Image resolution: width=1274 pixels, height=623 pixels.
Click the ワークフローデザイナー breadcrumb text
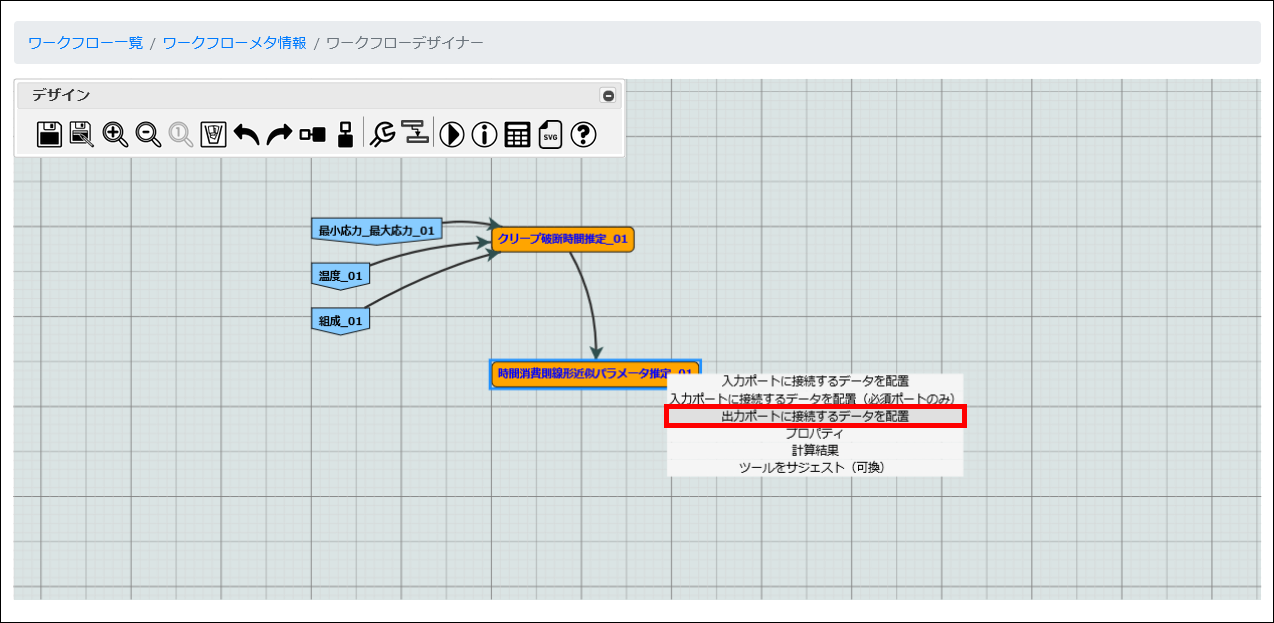(405, 43)
